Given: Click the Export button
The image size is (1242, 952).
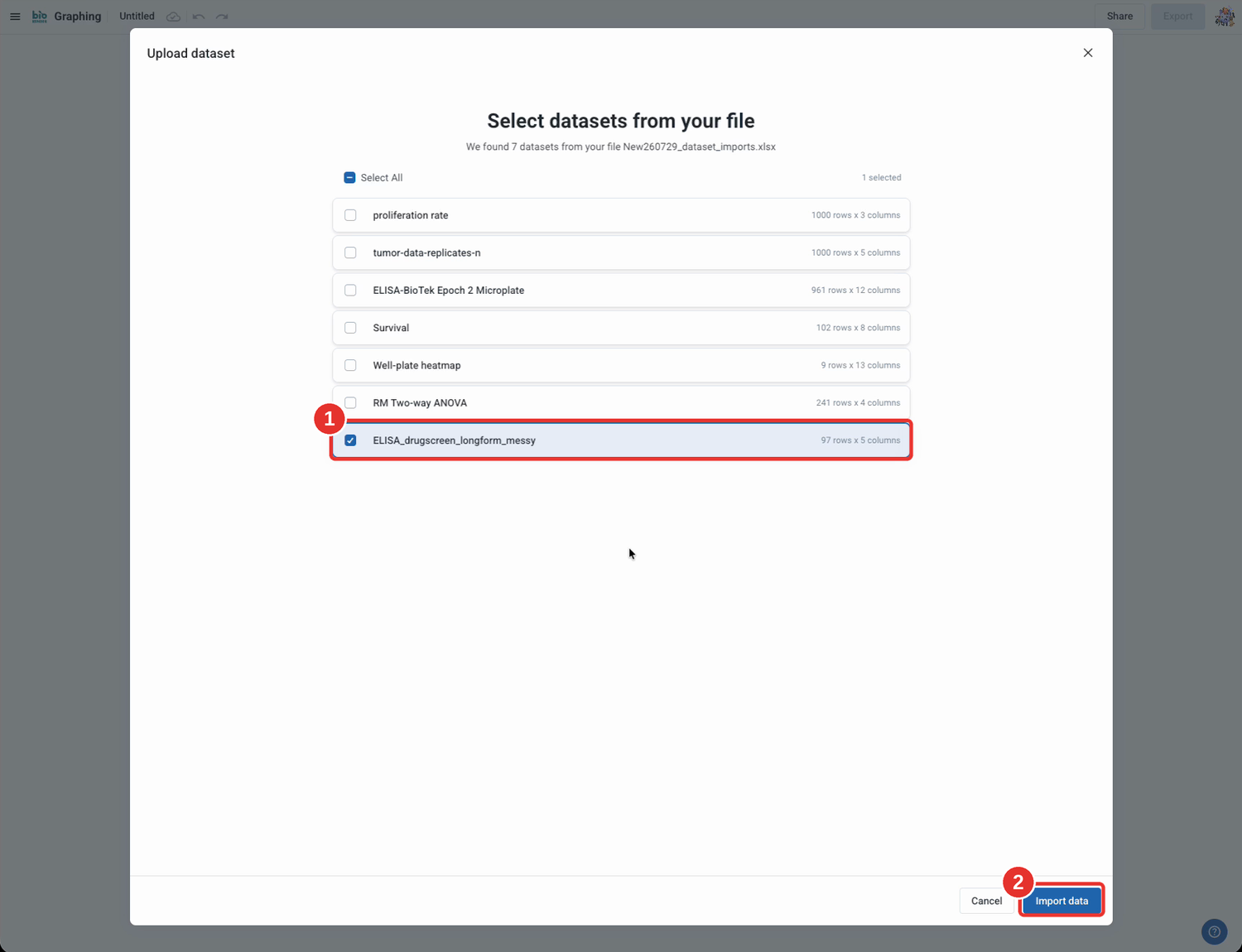Looking at the screenshot, I should pyautogui.click(x=1177, y=17).
